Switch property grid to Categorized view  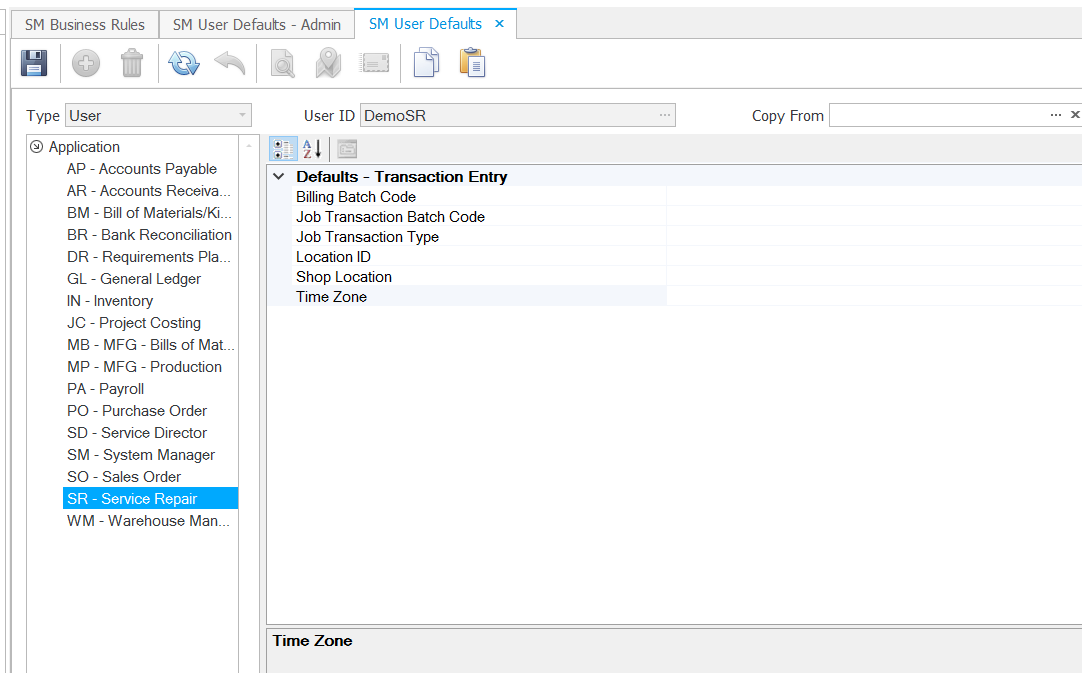(283, 149)
